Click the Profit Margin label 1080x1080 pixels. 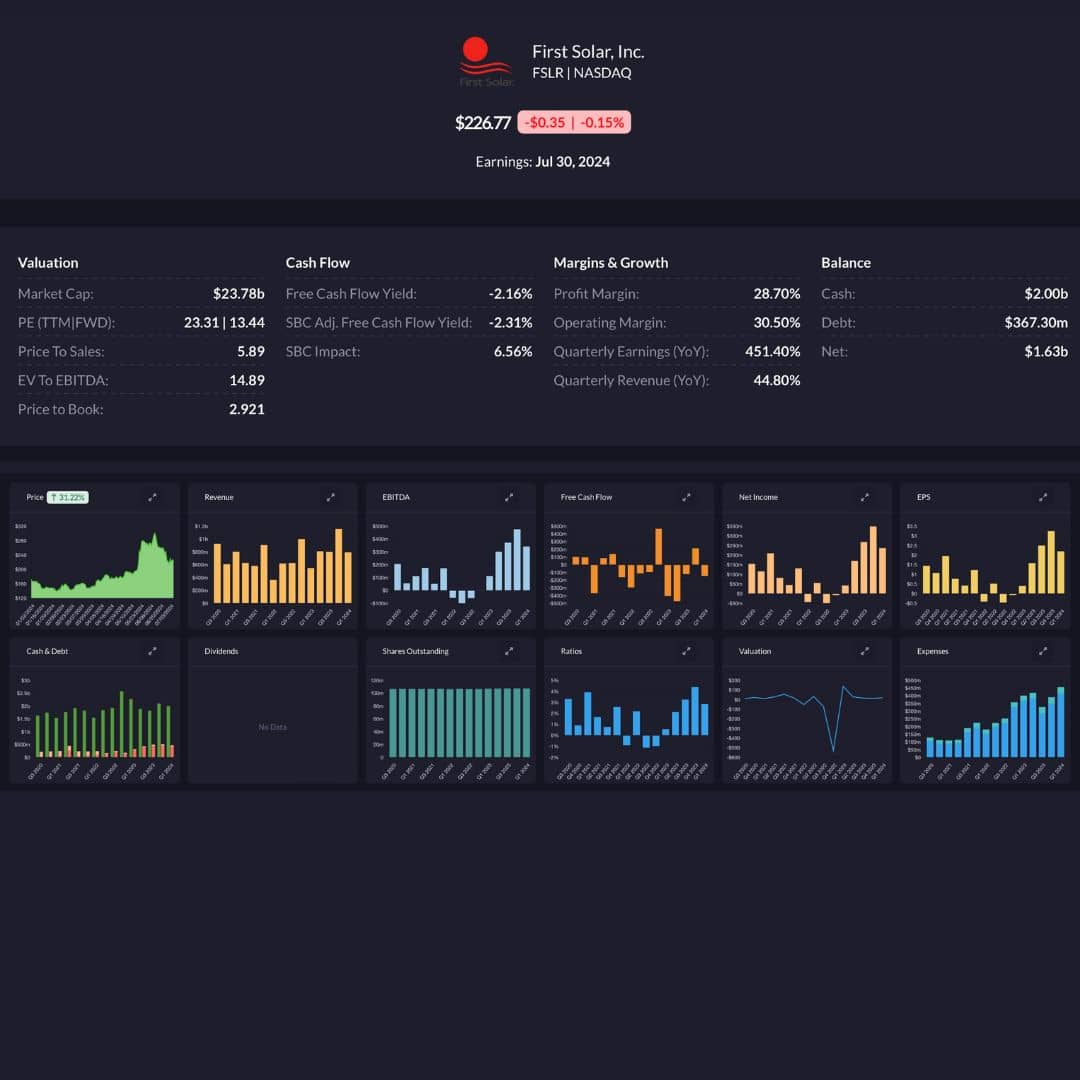(x=596, y=293)
